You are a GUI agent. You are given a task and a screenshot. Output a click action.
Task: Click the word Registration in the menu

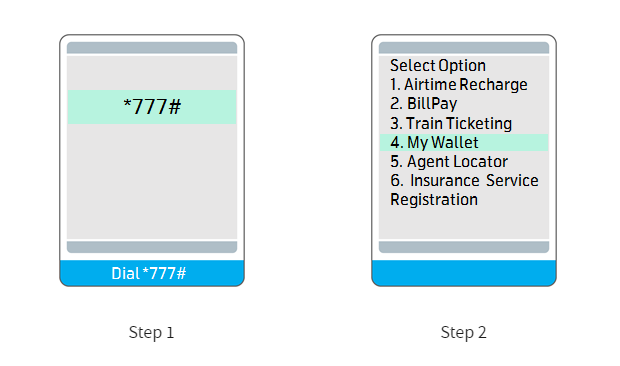(x=434, y=200)
